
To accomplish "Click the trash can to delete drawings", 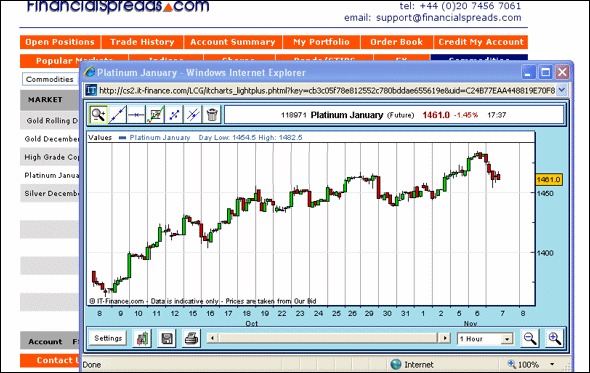I will click(212, 114).
